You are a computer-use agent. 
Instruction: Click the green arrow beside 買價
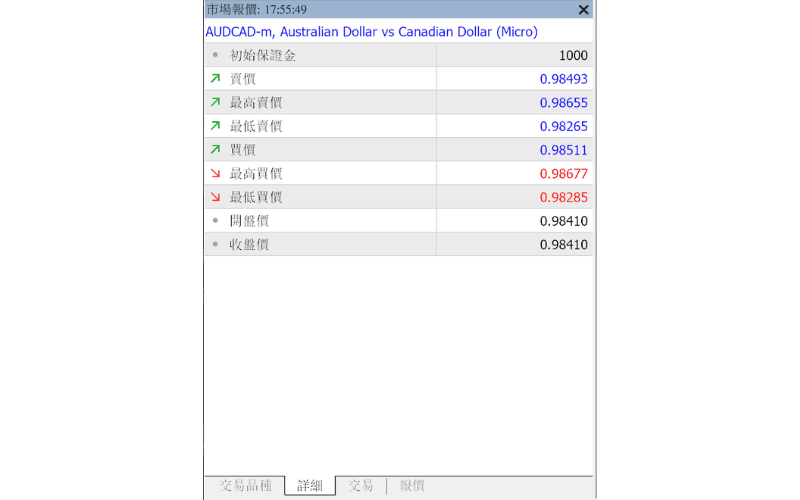tap(215, 149)
